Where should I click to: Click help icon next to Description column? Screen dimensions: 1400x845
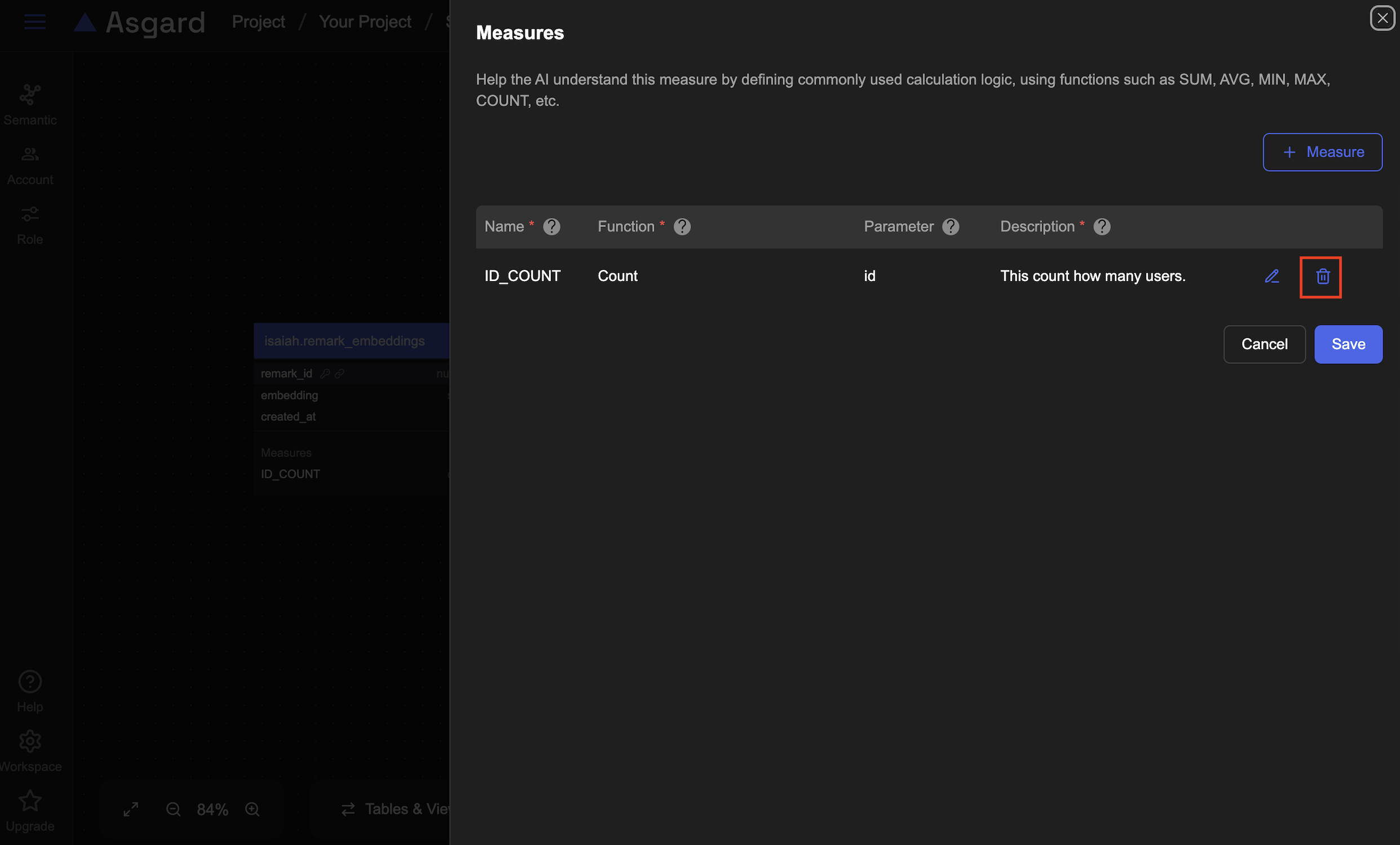1101,226
